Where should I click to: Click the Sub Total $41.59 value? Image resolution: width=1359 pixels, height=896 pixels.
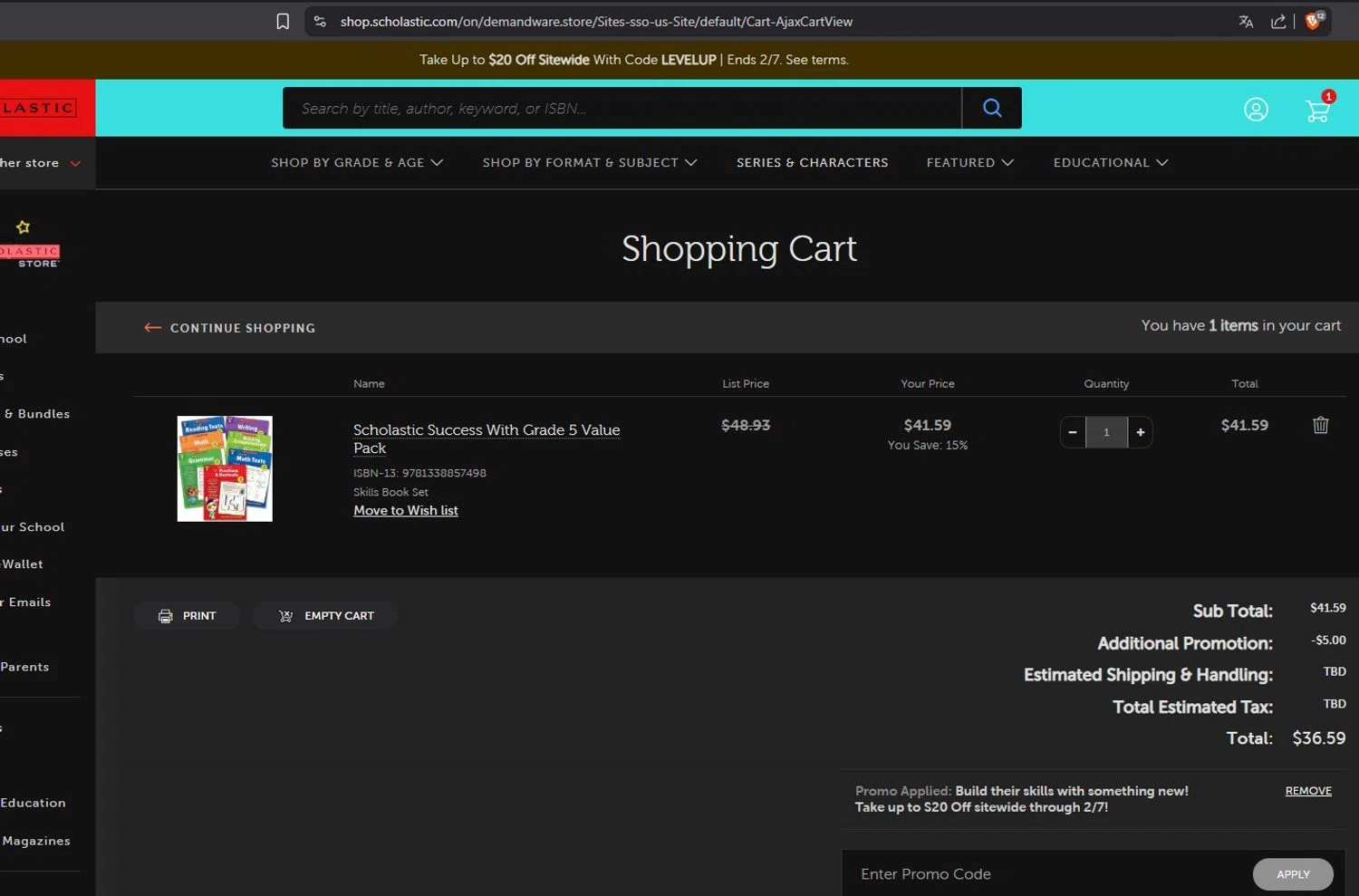coord(1328,608)
